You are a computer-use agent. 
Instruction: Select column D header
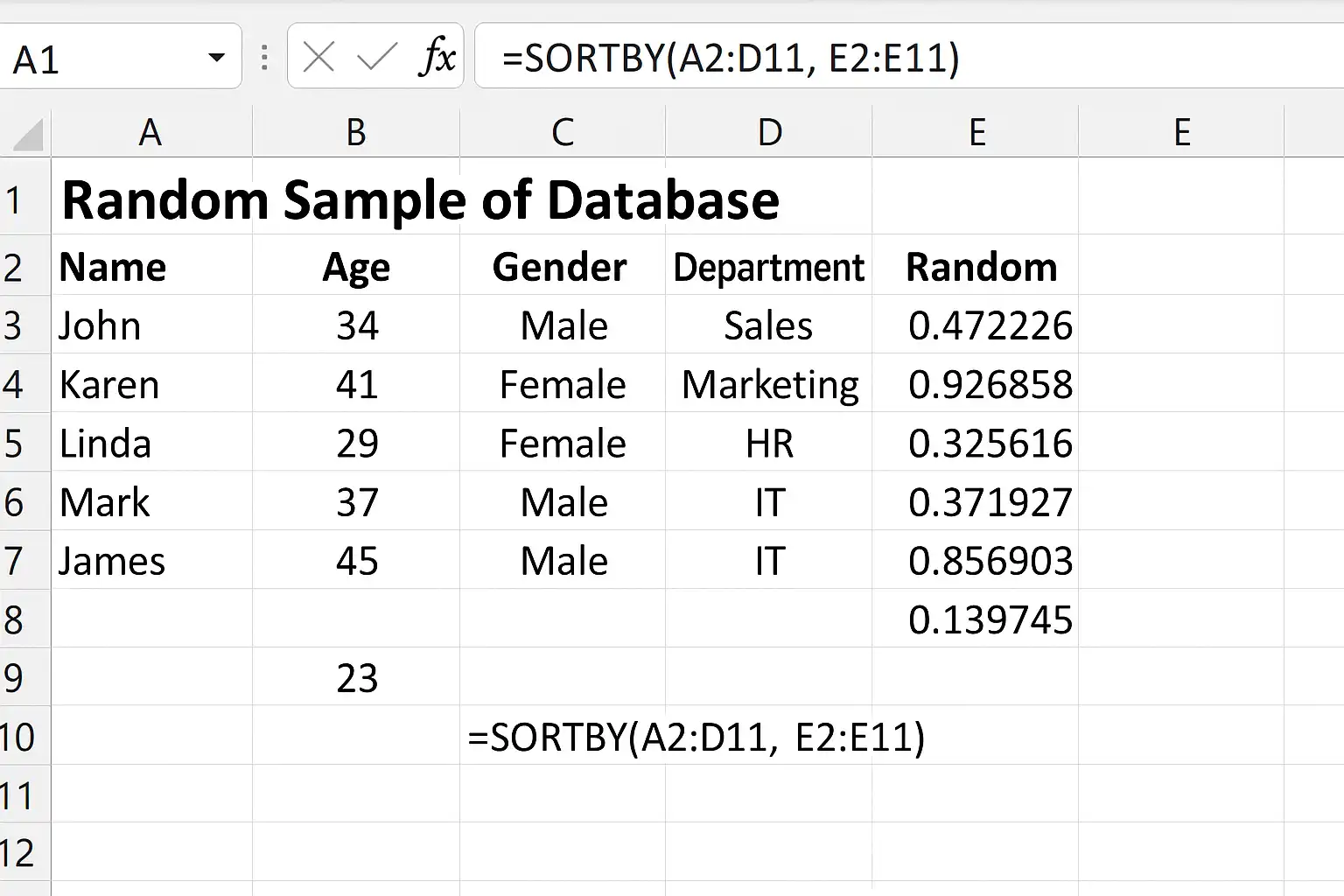pyautogui.click(x=769, y=132)
